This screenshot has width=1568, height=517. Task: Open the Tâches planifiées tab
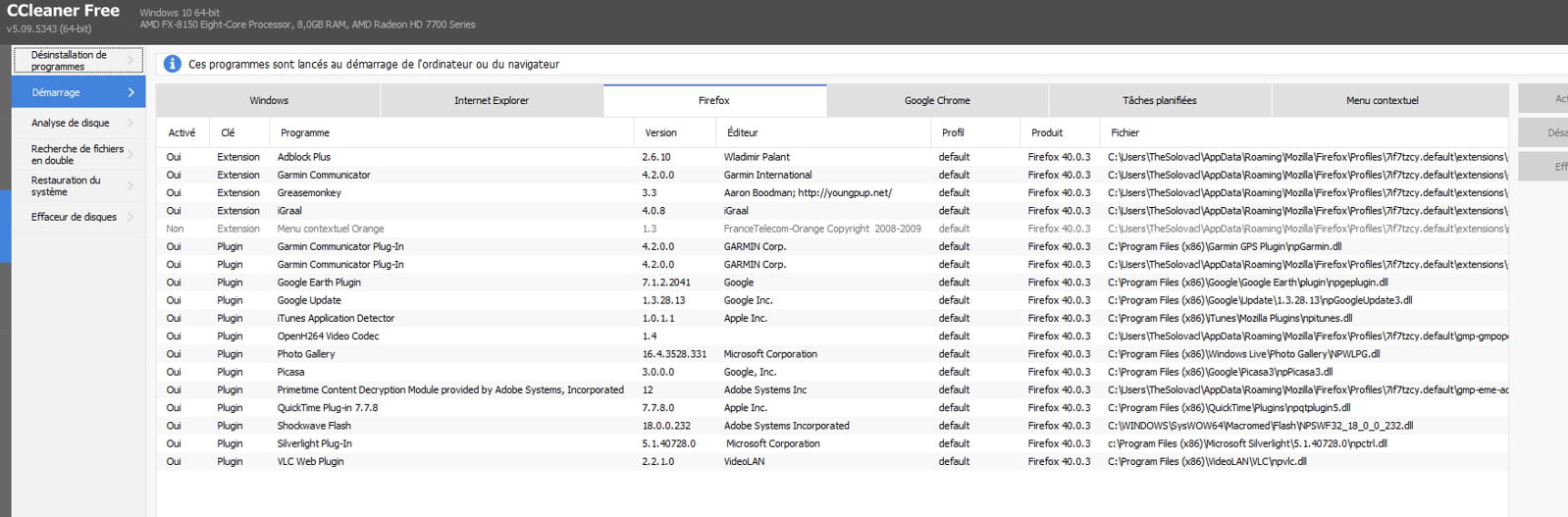pos(1159,100)
